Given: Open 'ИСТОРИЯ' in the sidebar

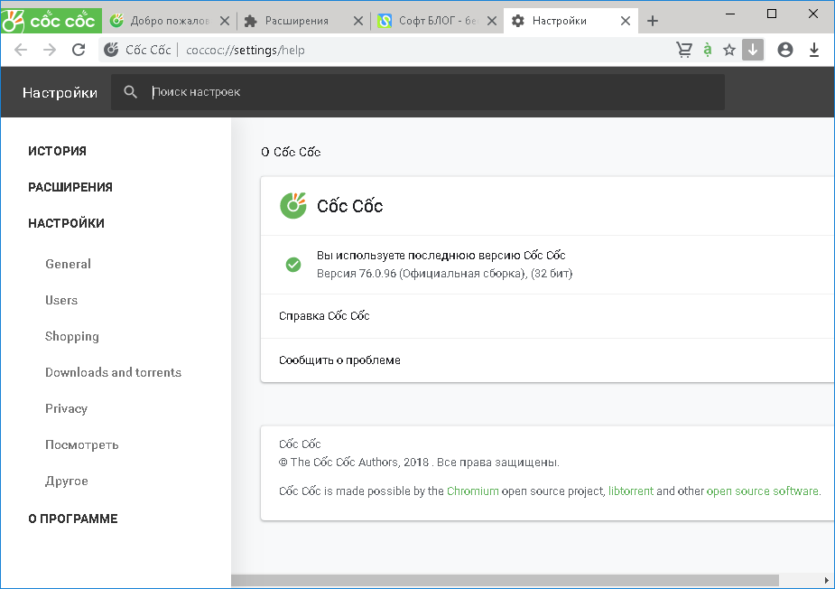Looking at the screenshot, I should tap(57, 151).
